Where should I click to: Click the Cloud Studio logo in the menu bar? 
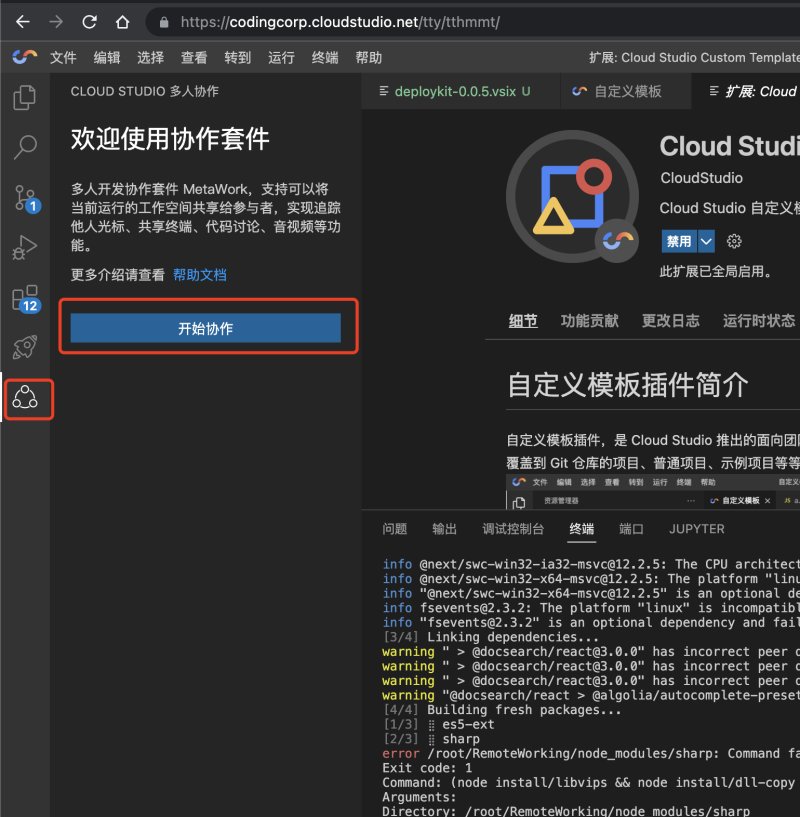point(24,57)
